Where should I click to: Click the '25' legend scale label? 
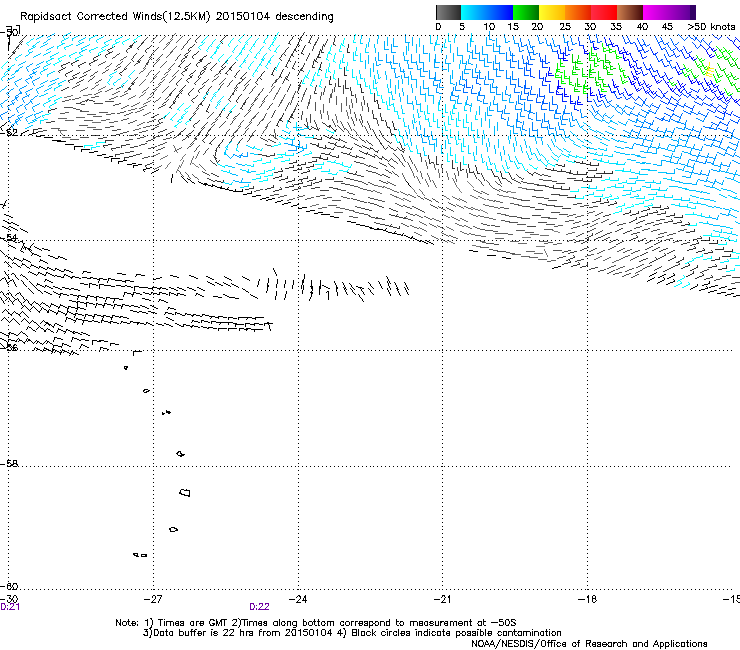point(565,27)
